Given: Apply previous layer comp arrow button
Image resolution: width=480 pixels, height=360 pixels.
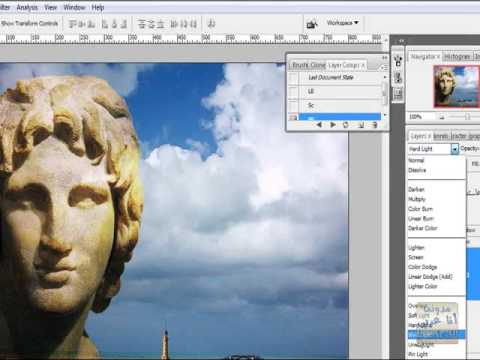Looking at the screenshot, I should [x=319, y=125].
